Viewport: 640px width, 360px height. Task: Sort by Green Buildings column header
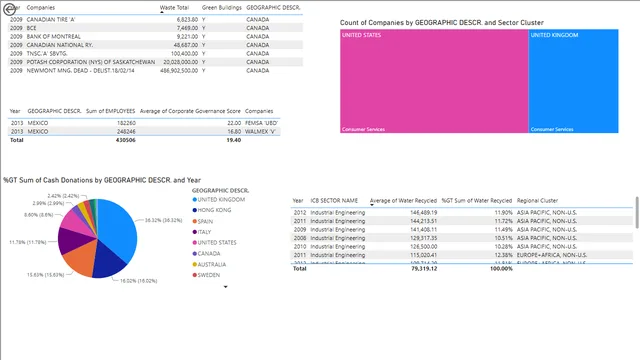click(x=222, y=7)
